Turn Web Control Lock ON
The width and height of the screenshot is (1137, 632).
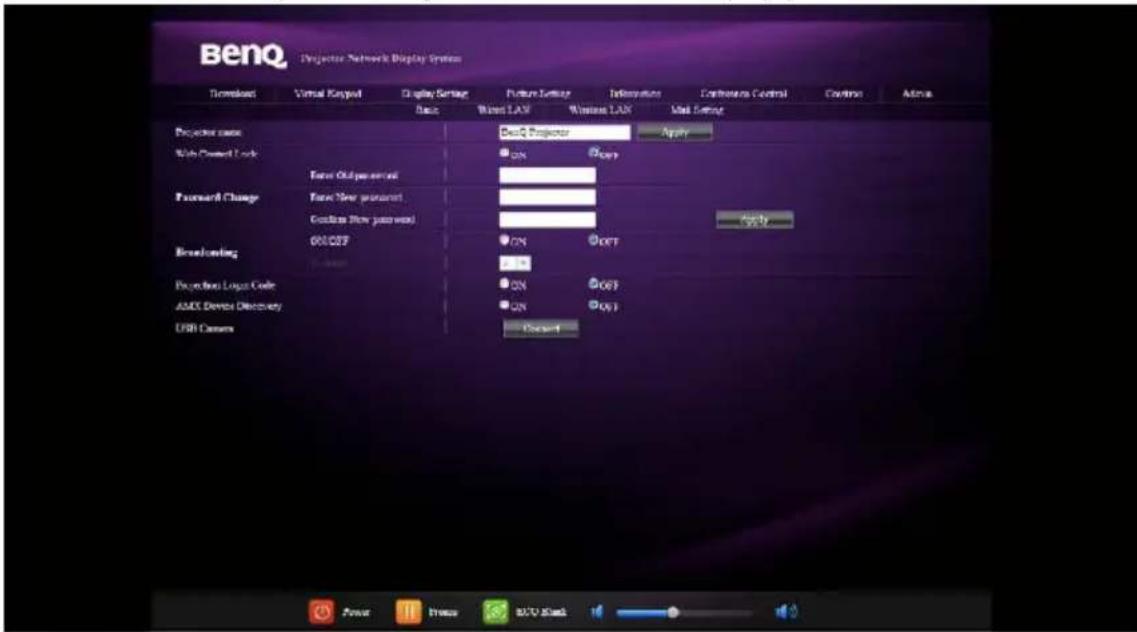[x=504, y=153]
